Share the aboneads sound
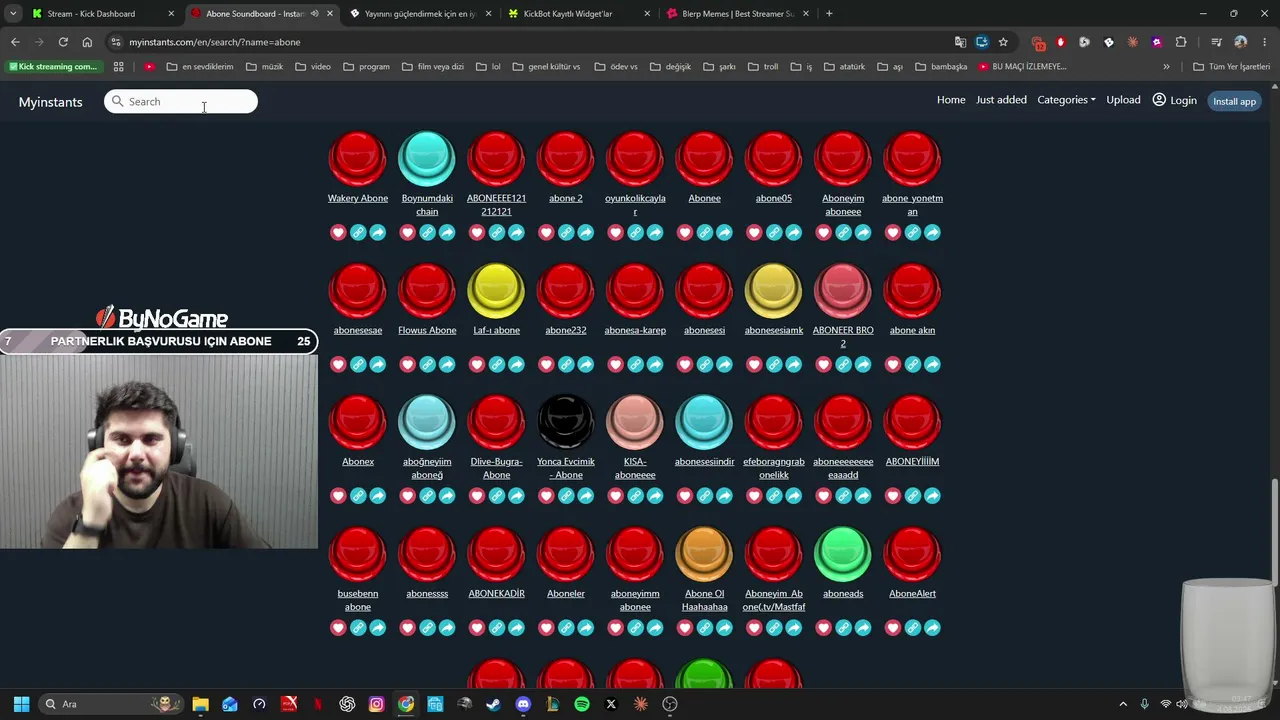 [863, 628]
